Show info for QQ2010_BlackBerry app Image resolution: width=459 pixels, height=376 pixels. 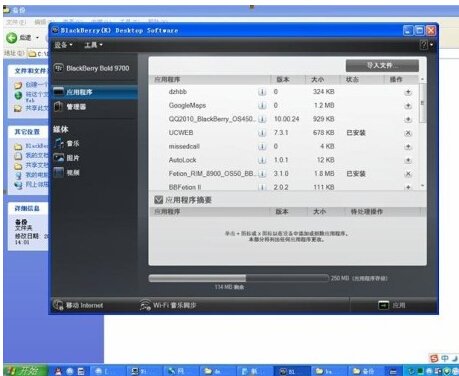[262, 119]
